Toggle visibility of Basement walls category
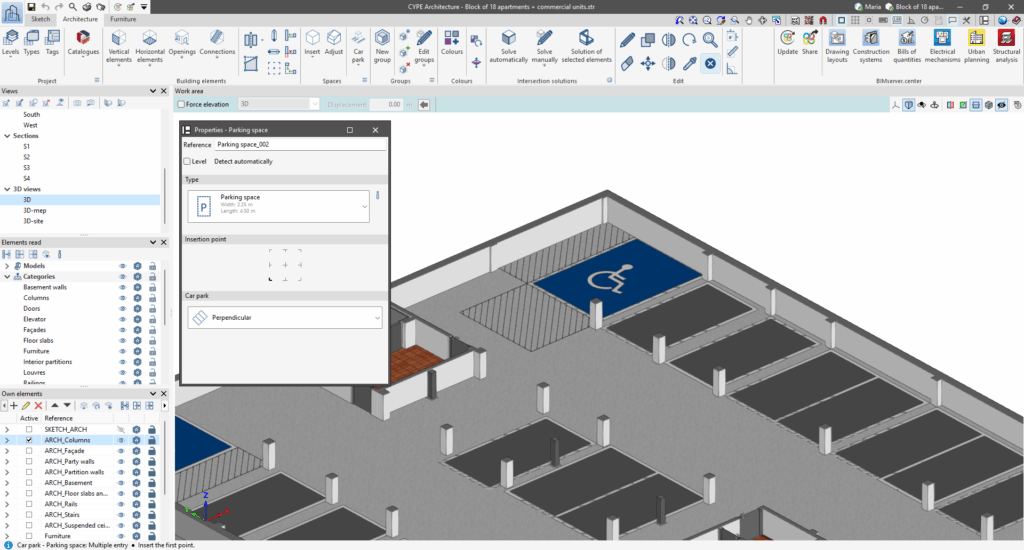The height and width of the screenshot is (550, 1024). 122,287
